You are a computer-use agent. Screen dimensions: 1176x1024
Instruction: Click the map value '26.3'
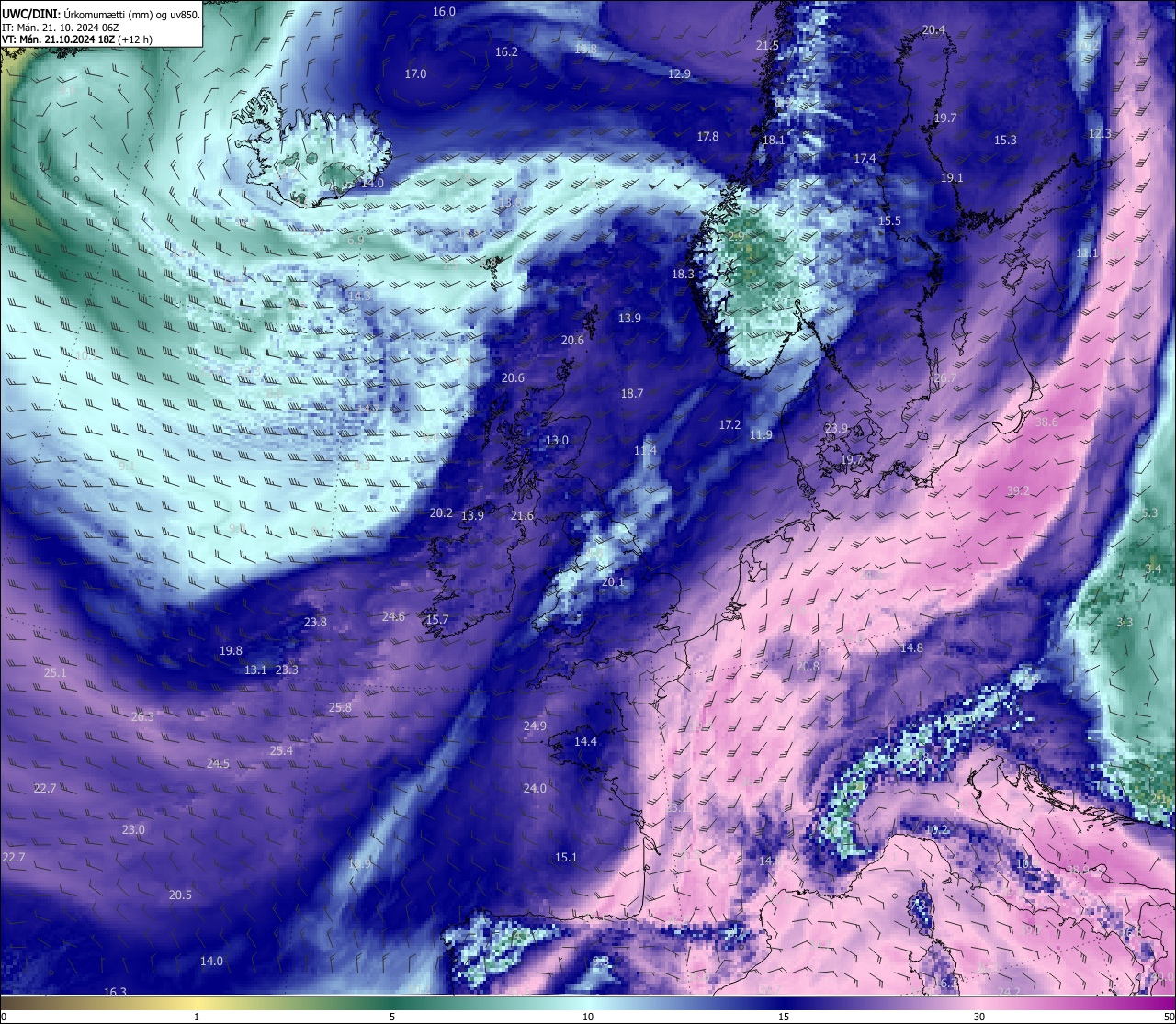point(142,716)
